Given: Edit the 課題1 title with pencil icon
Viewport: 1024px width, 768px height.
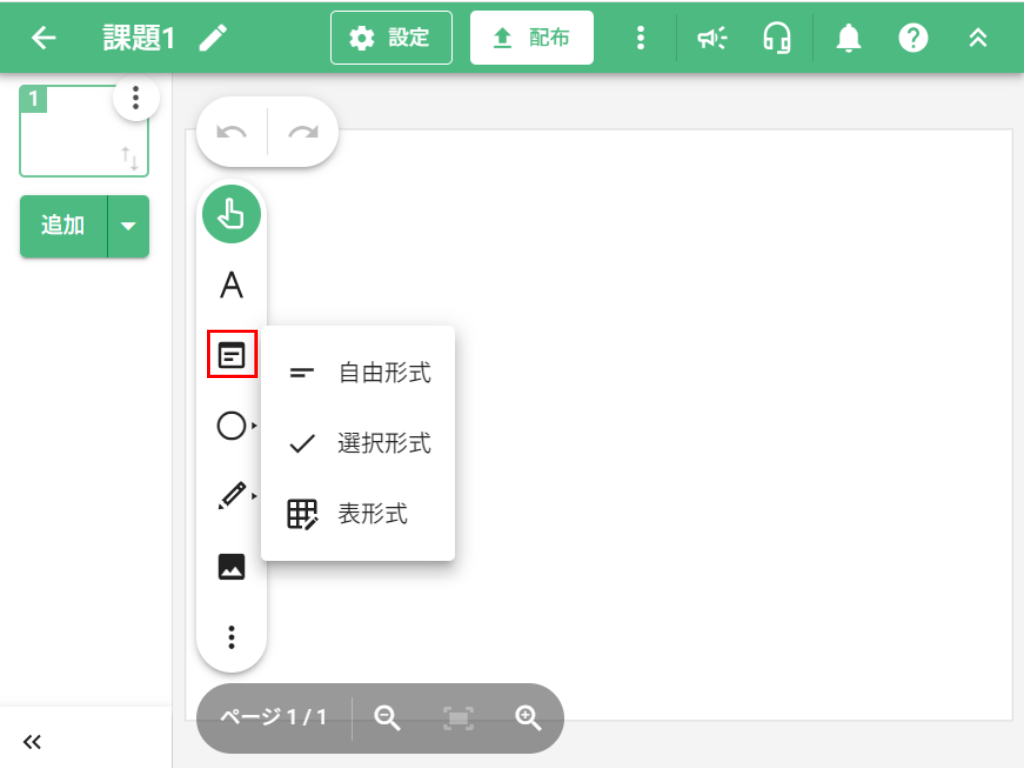Looking at the screenshot, I should 213,38.
